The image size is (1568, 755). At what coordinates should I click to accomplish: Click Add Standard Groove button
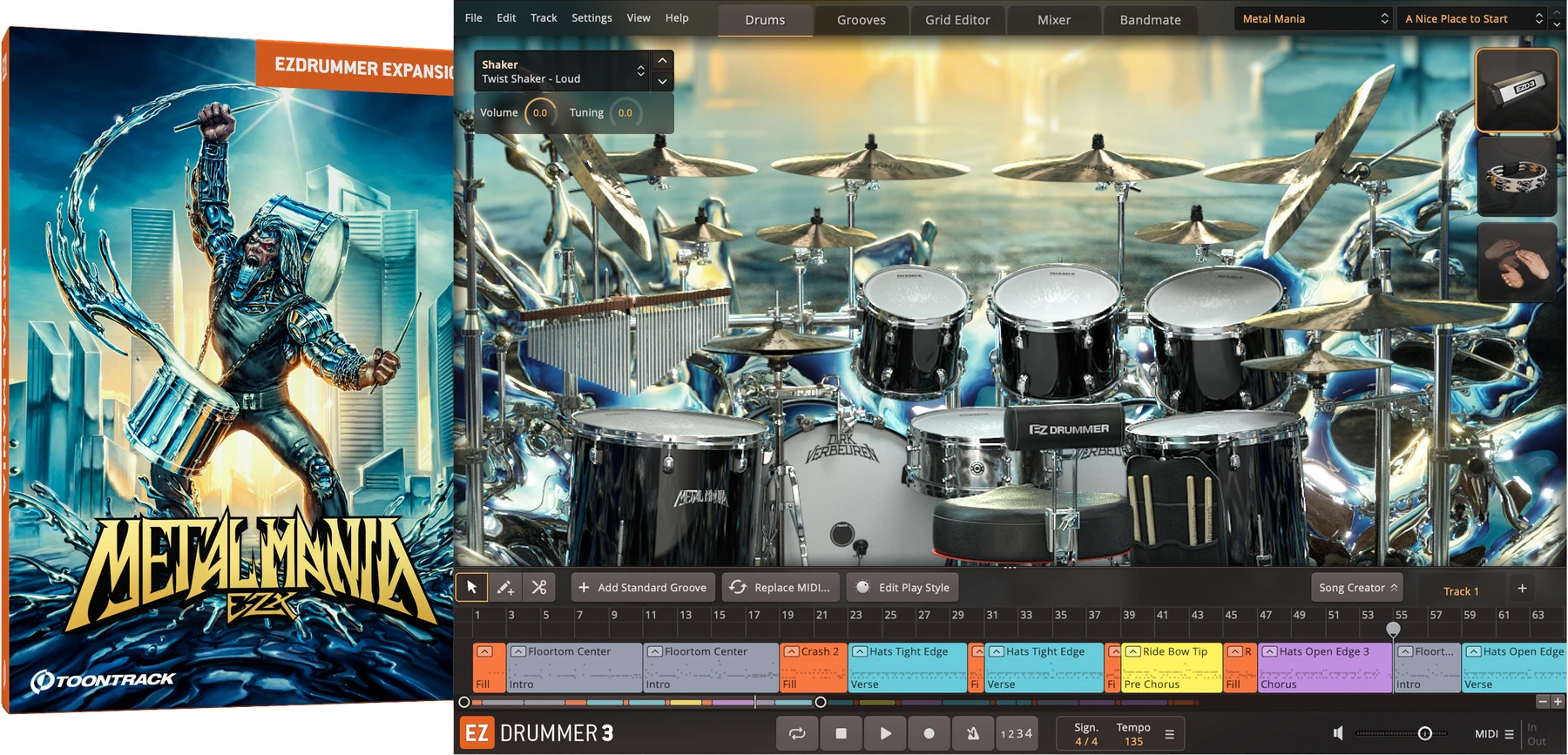click(643, 588)
